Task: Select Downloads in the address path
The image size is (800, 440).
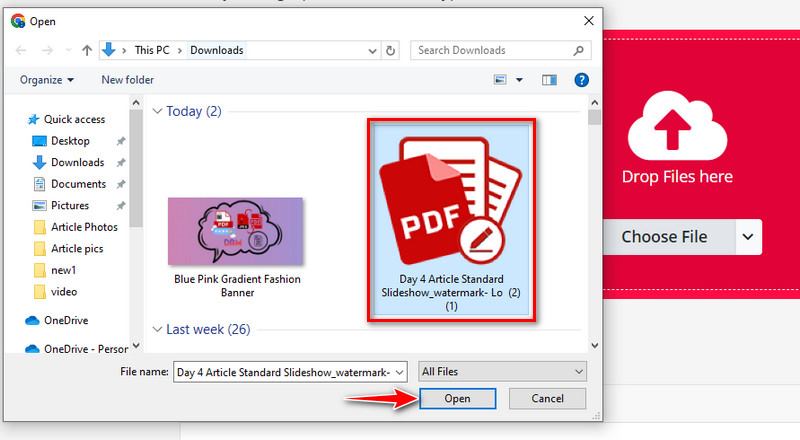Action: [x=217, y=50]
